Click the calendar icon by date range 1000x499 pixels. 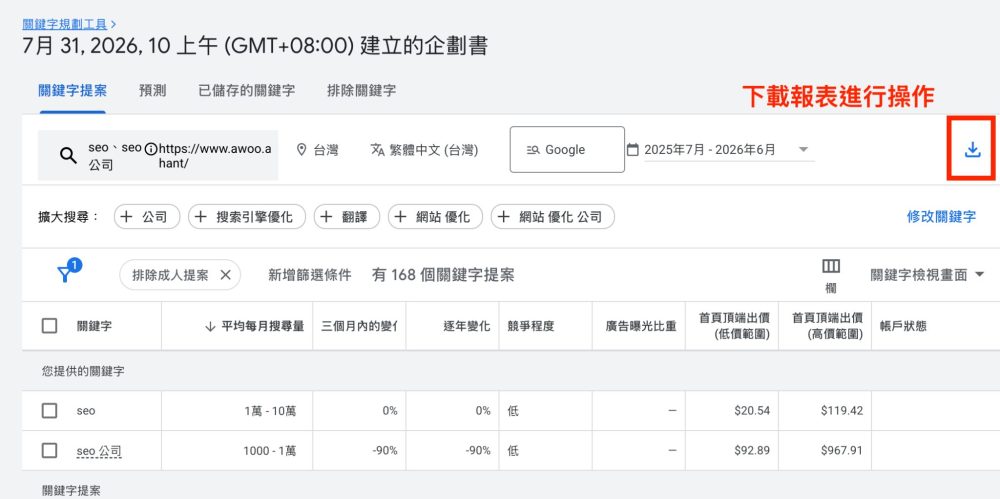tap(633, 150)
